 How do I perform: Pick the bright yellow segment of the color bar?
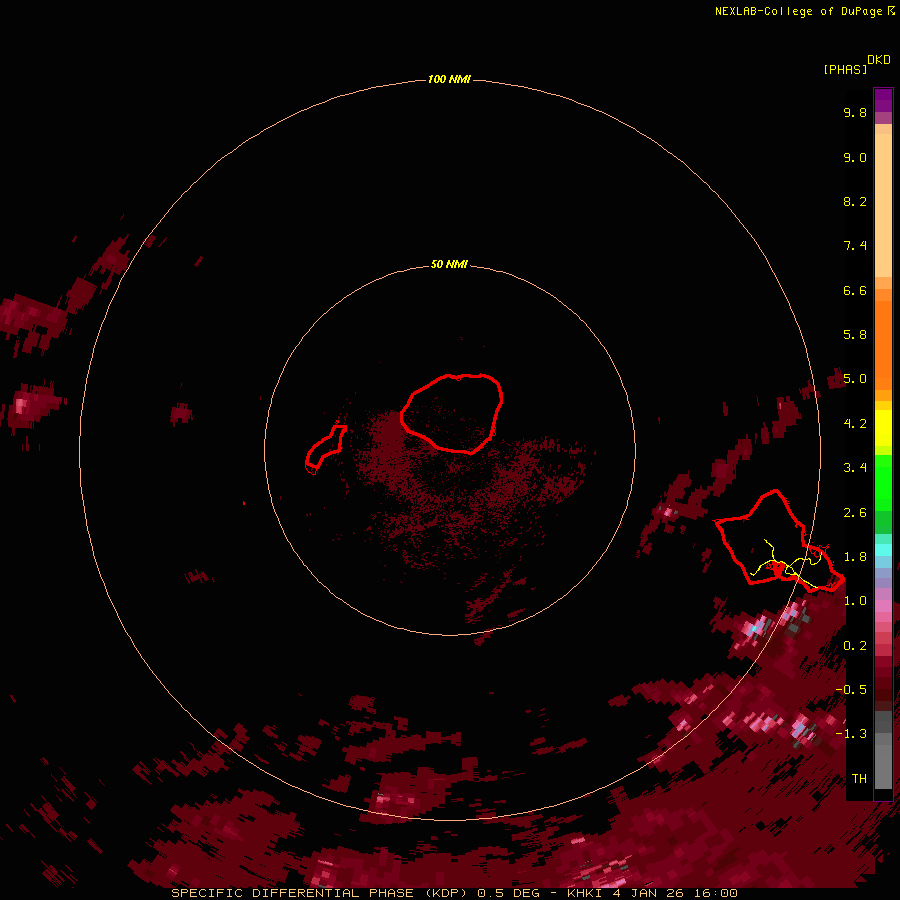point(883,428)
